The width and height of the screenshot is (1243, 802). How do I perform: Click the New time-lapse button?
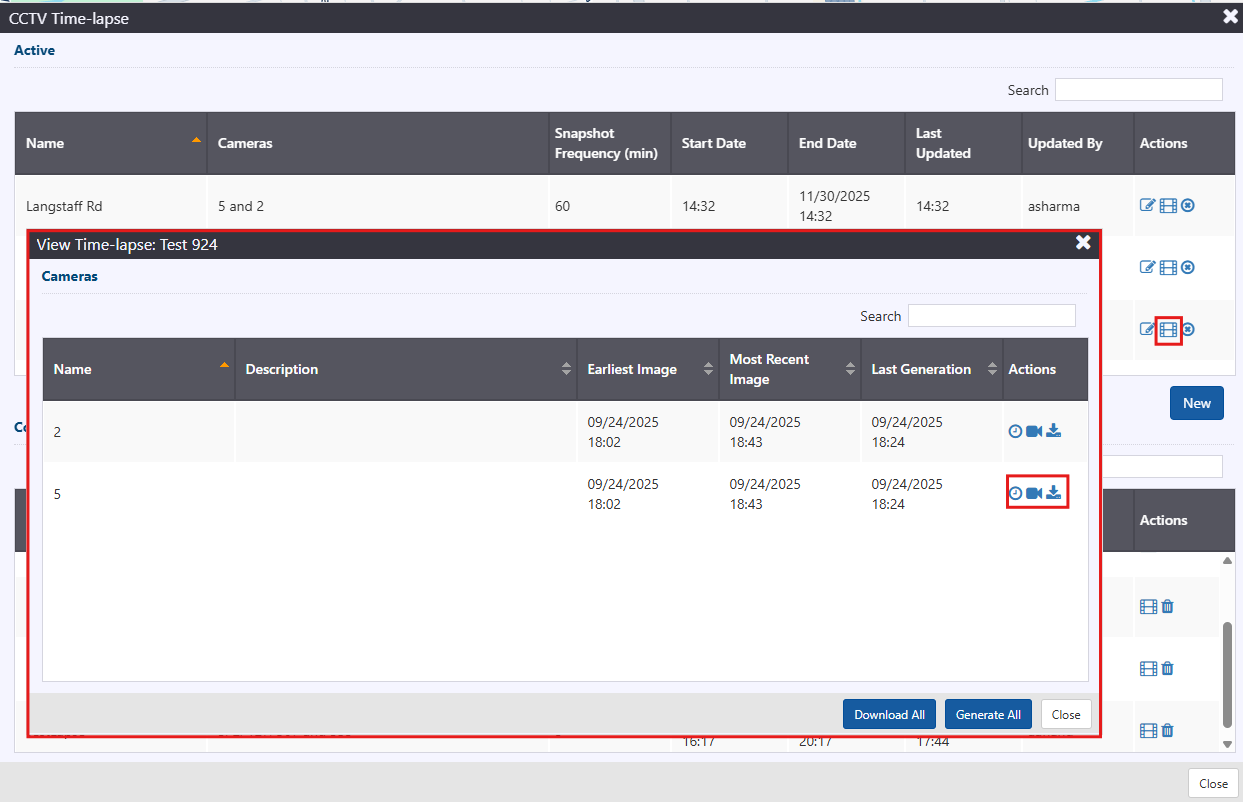1196,403
